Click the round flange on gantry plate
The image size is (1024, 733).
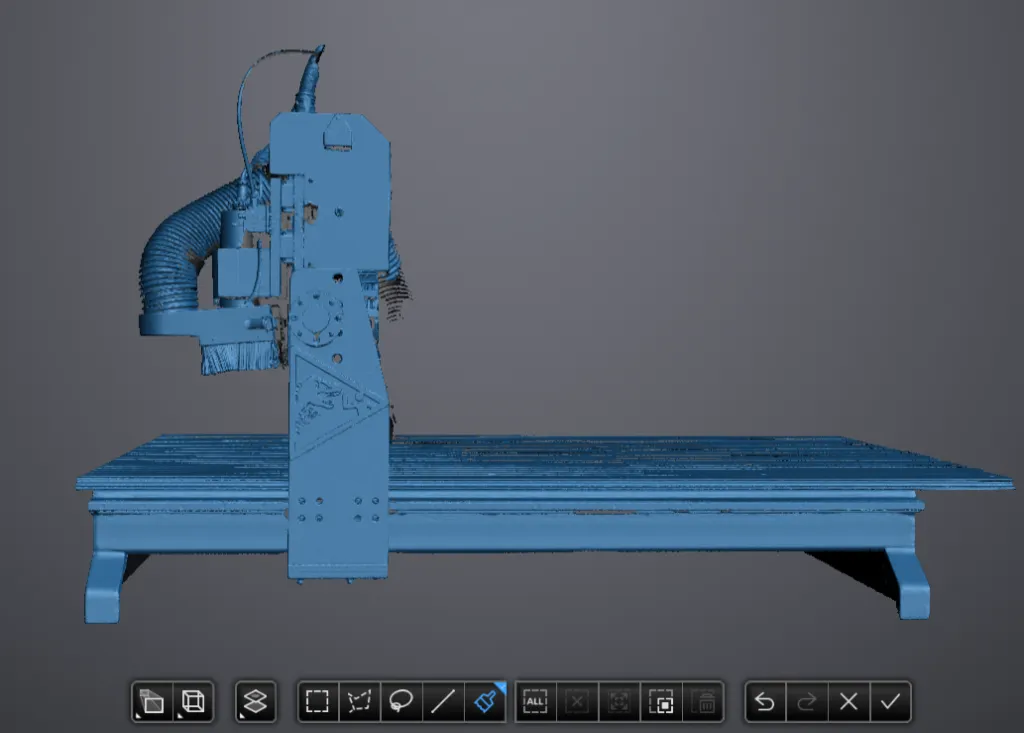tap(319, 321)
